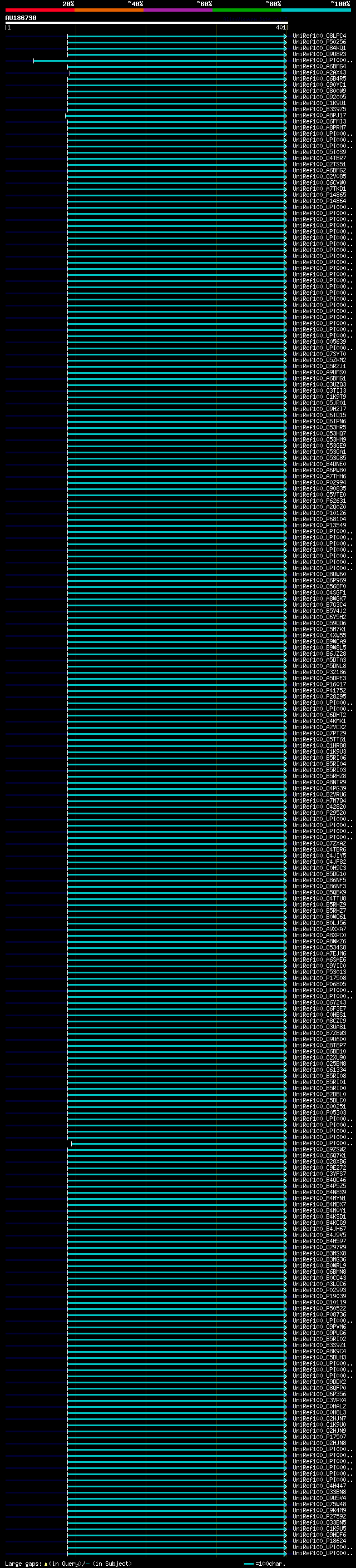Select hit UniRef100_A8PRM7
This screenshot has width=356, height=1568.
point(319,128)
